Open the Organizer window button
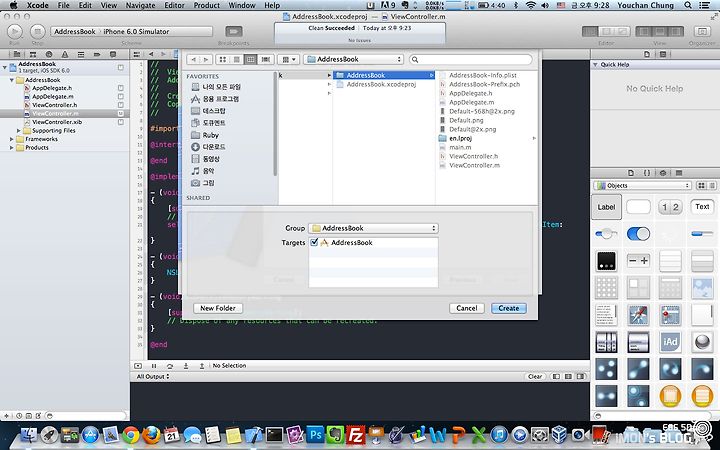 point(702,31)
